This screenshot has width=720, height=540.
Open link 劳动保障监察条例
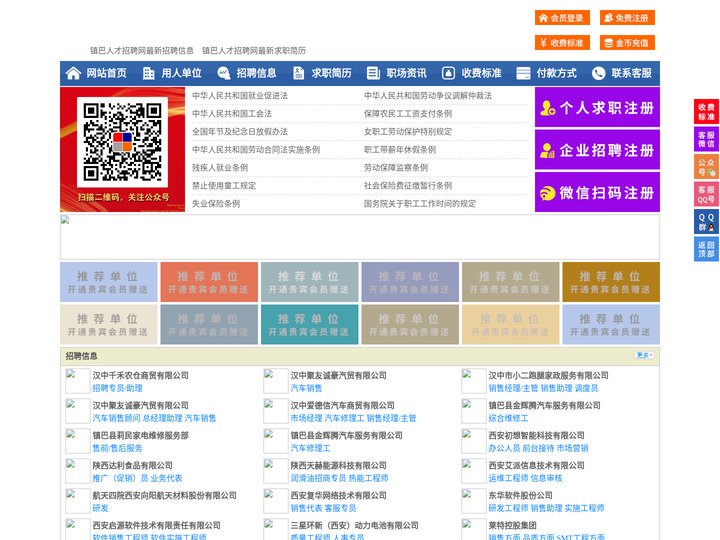396,168
